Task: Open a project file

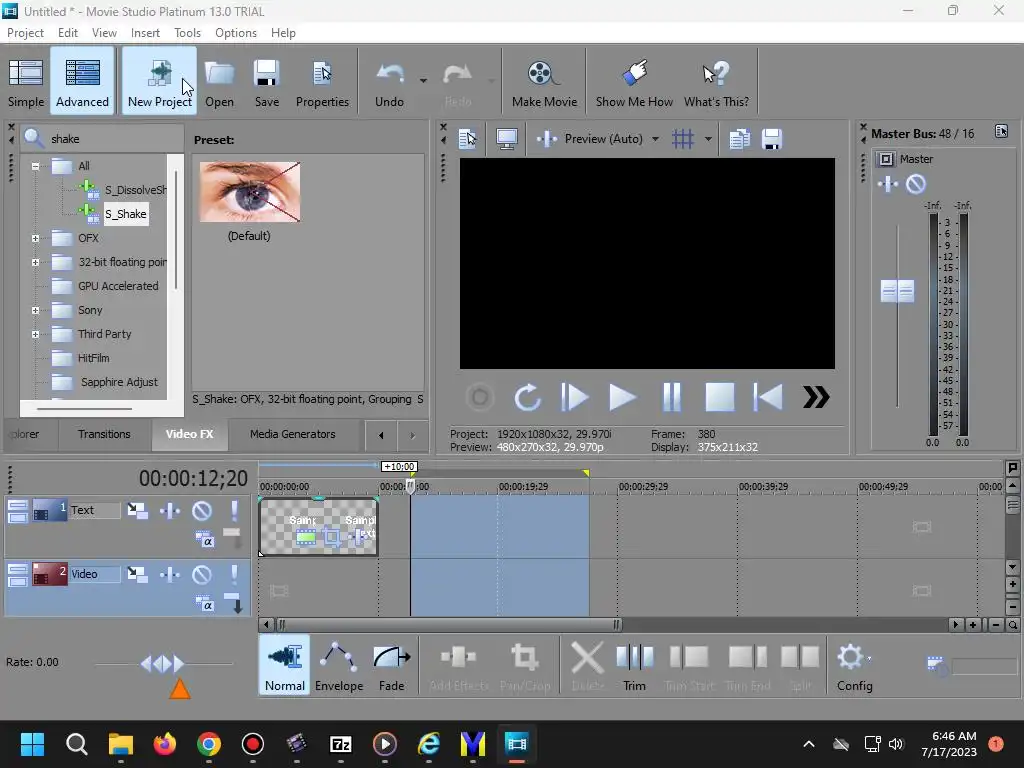Action: pos(219,81)
